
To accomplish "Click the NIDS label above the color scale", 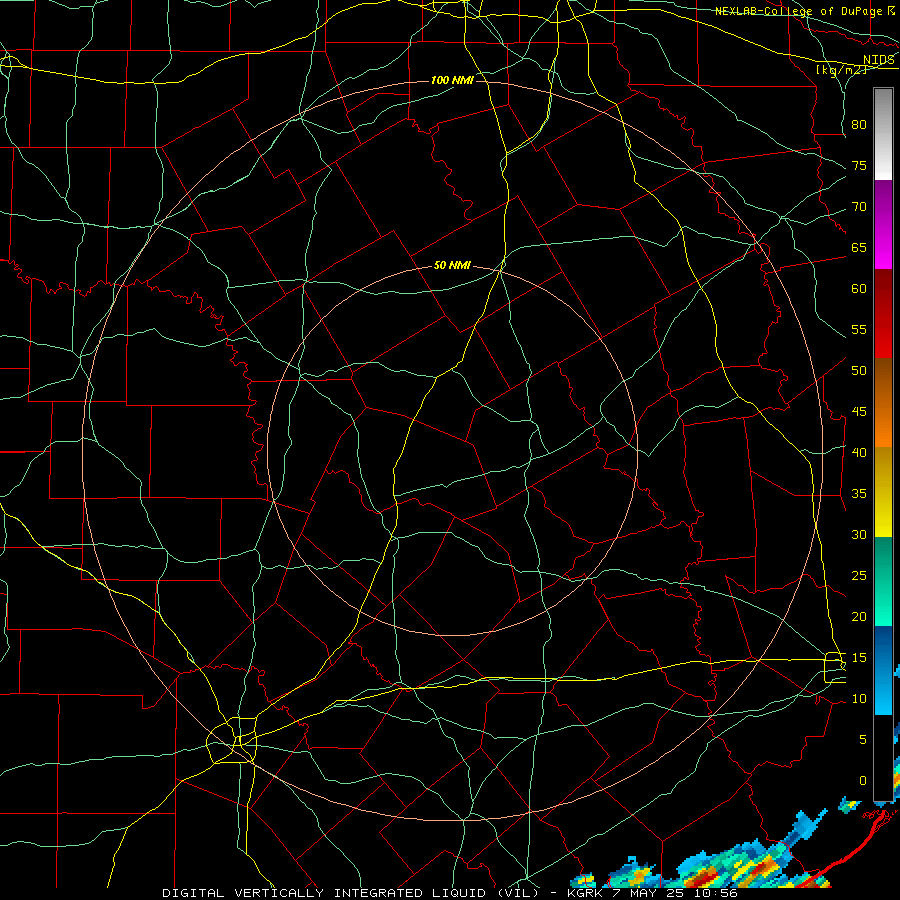I will coord(879,60).
